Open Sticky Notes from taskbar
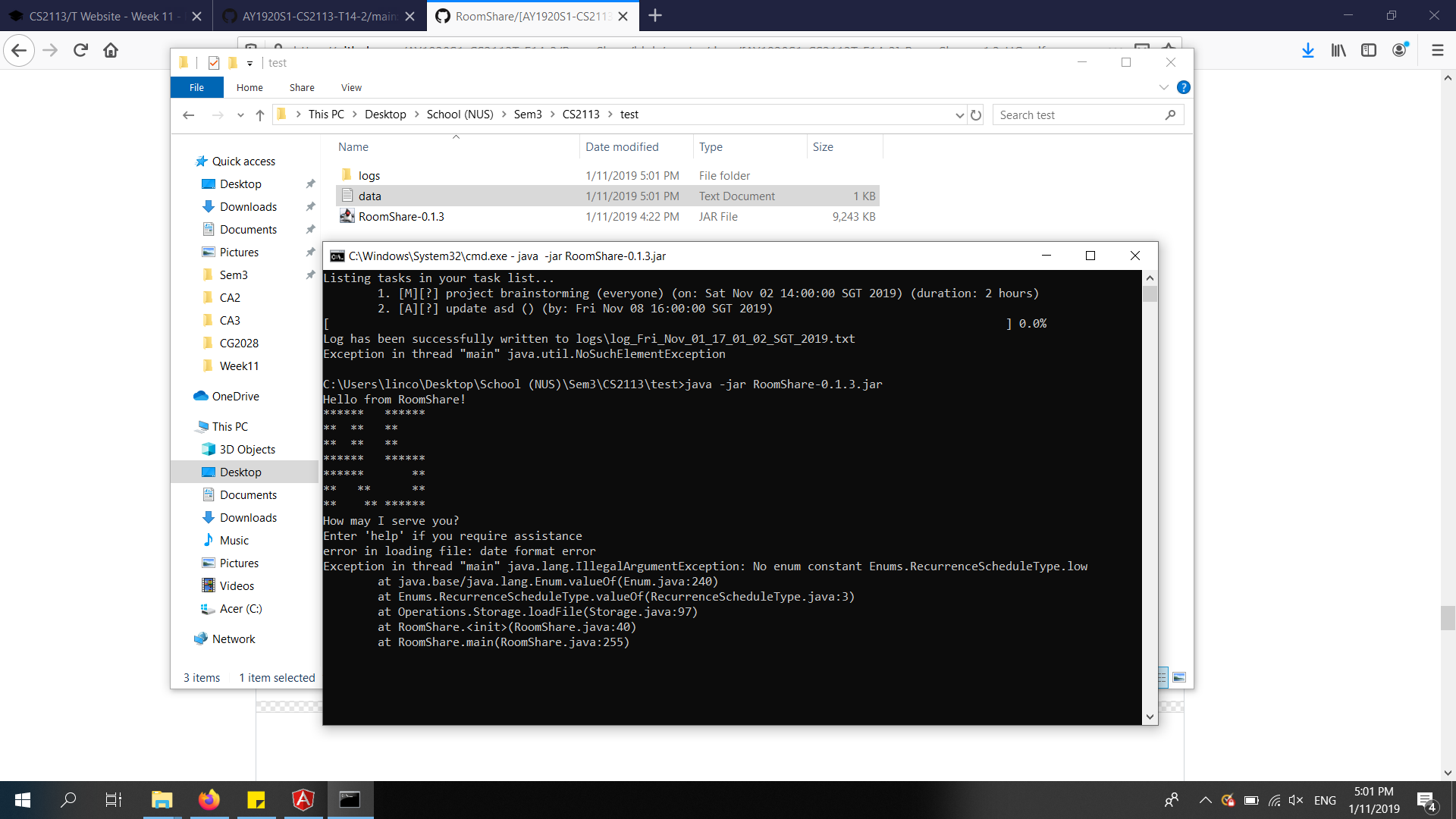The image size is (1456, 819). coord(256,800)
